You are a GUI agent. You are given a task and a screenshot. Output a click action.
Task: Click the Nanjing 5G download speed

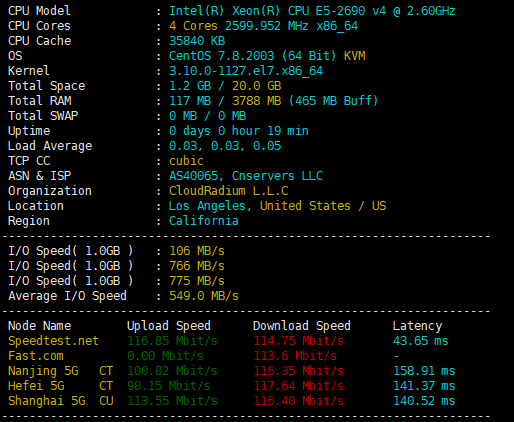[x=299, y=371]
